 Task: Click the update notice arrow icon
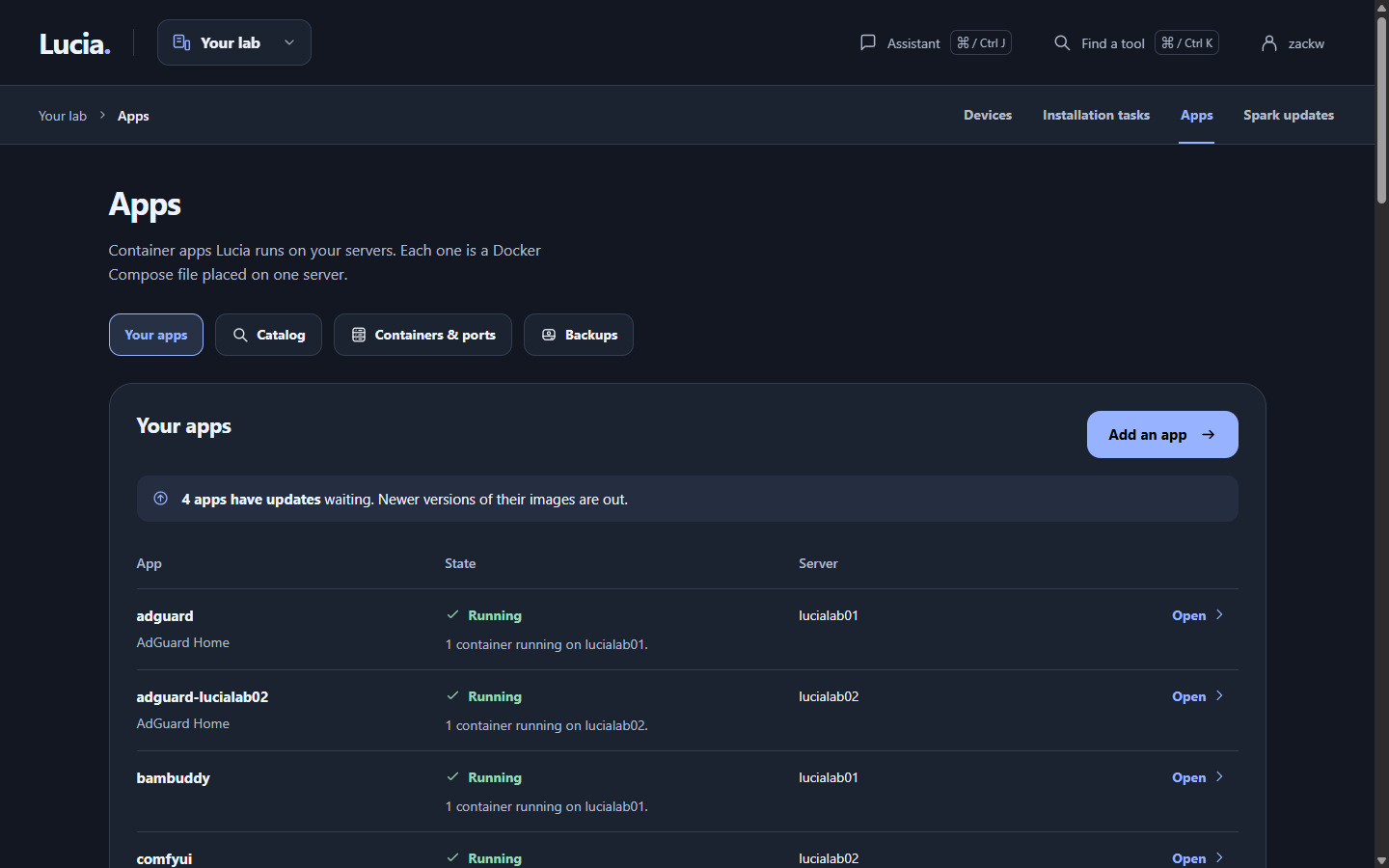click(161, 499)
